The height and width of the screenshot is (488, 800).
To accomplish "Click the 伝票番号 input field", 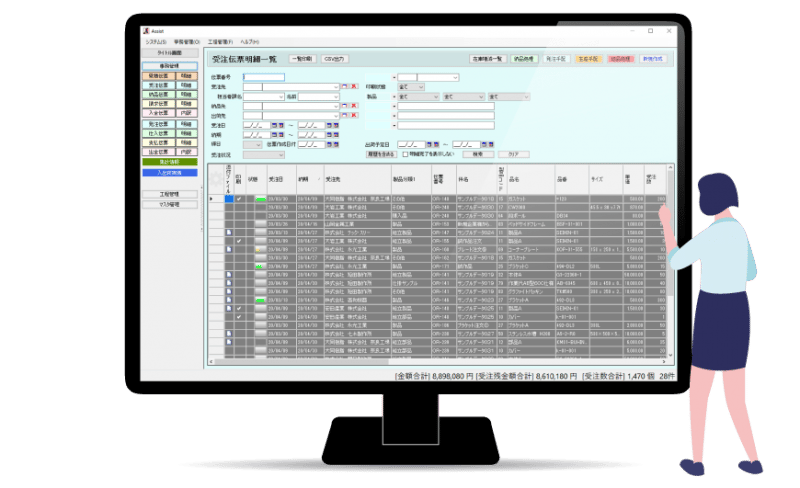I will click(x=263, y=77).
